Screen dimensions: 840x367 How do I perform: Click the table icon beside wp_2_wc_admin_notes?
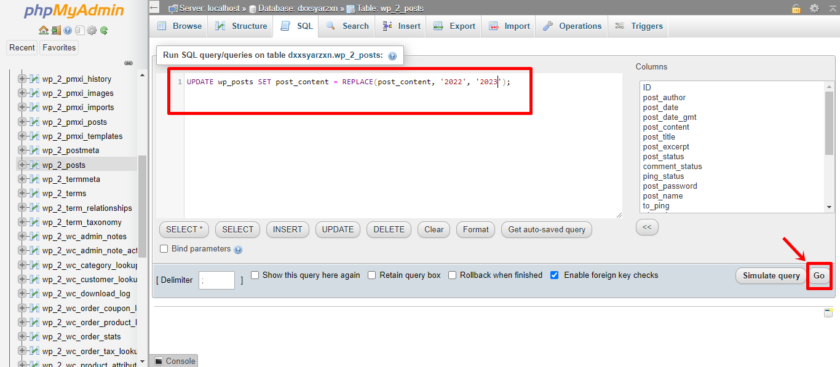pyautogui.click(x=34, y=236)
